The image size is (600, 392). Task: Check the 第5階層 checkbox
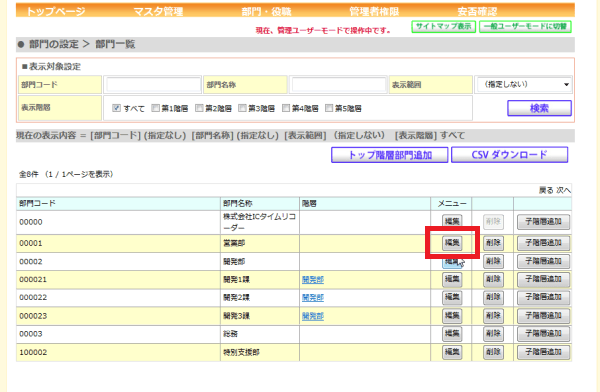point(329,108)
